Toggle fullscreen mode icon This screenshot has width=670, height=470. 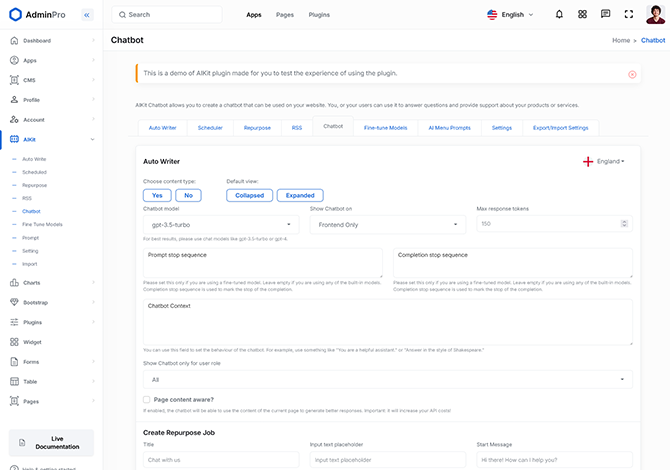click(x=628, y=15)
